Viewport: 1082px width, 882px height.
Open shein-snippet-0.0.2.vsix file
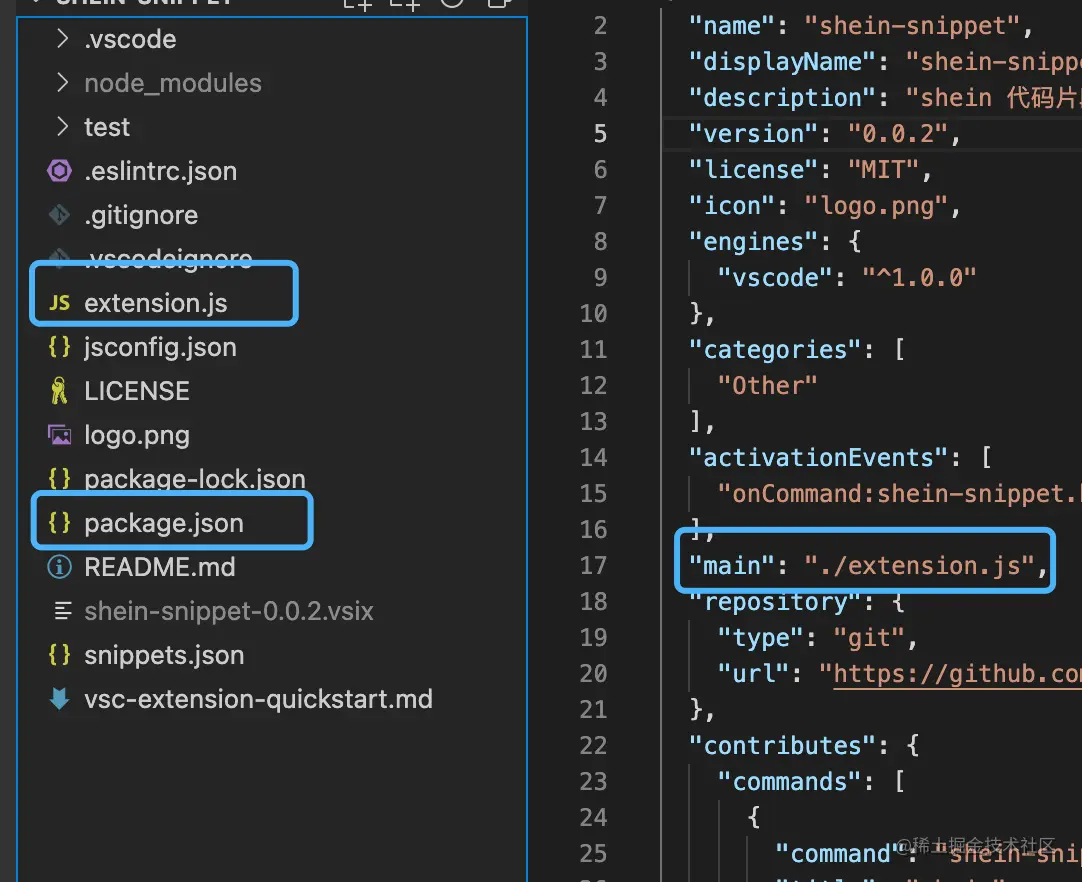pyautogui.click(x=228, y=611)
